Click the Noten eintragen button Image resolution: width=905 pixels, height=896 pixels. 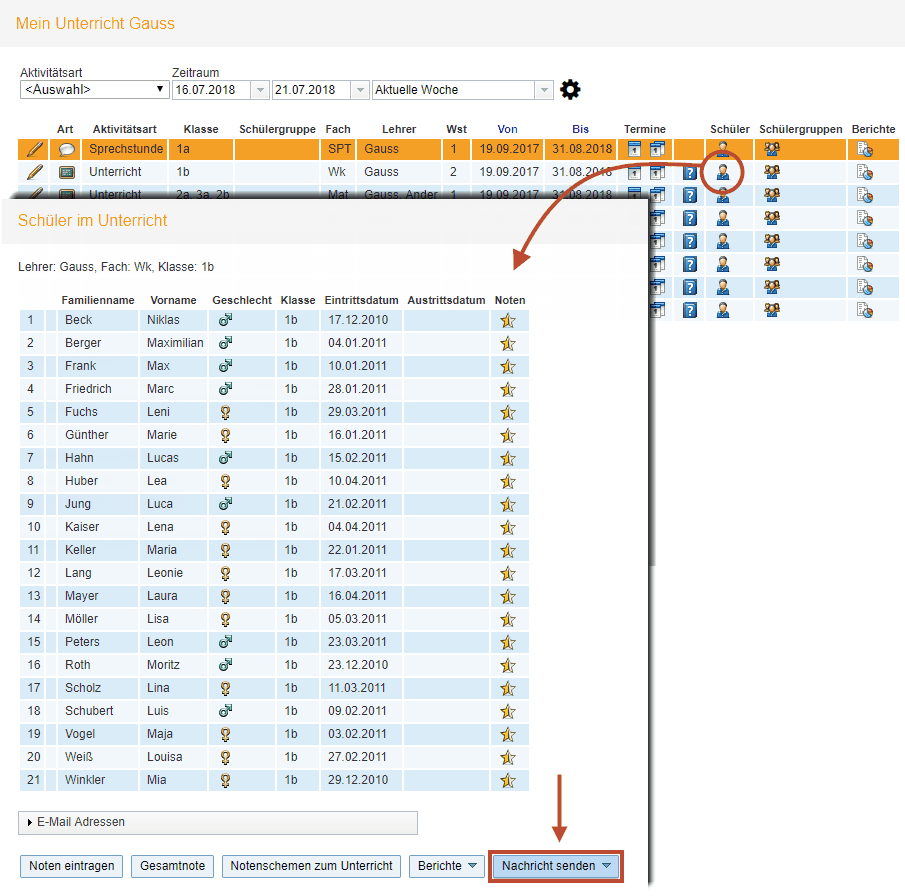click(72, 866)
